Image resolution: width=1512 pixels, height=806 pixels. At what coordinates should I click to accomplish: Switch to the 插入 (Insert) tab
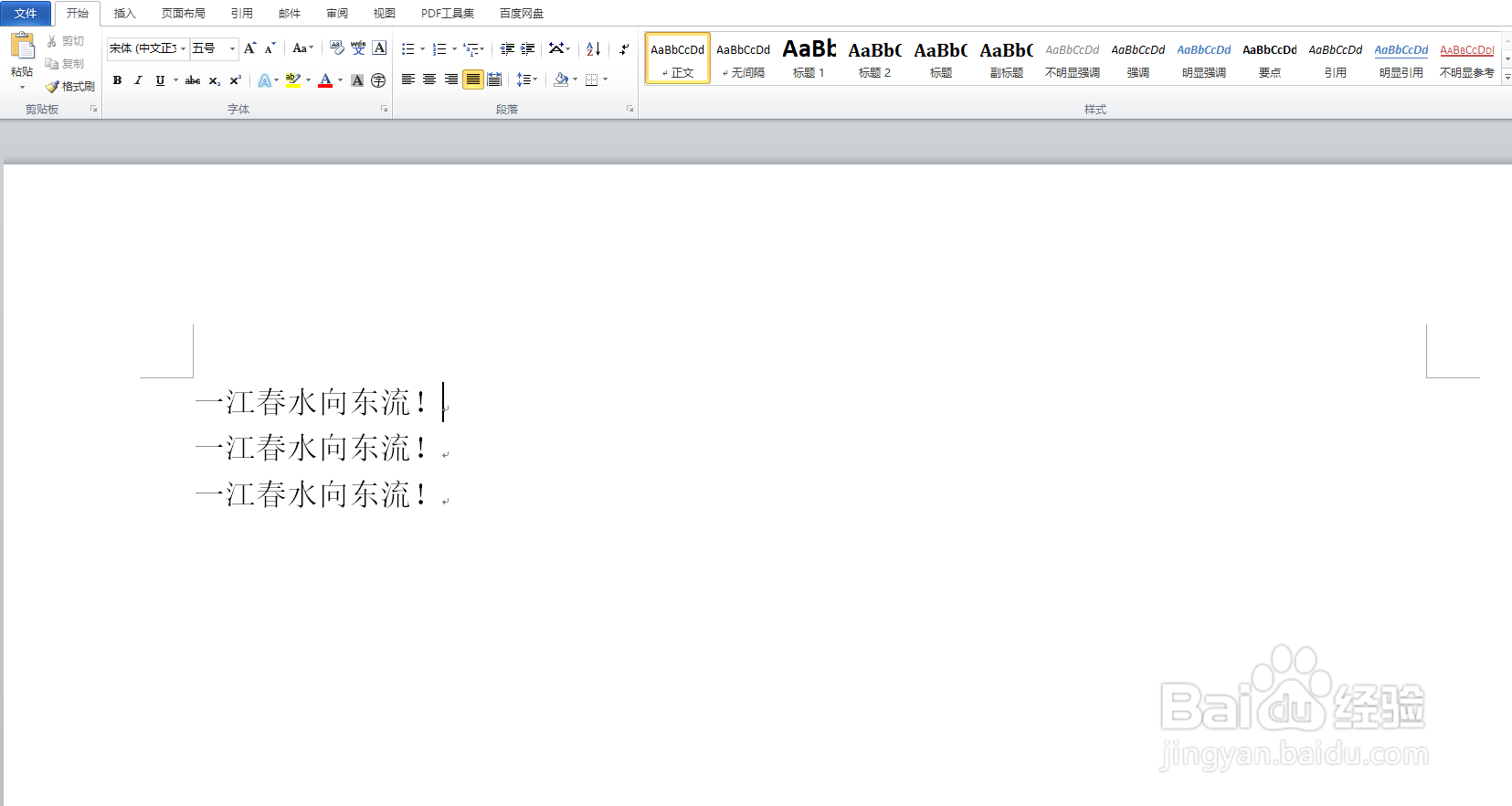[x=124, y=13]
